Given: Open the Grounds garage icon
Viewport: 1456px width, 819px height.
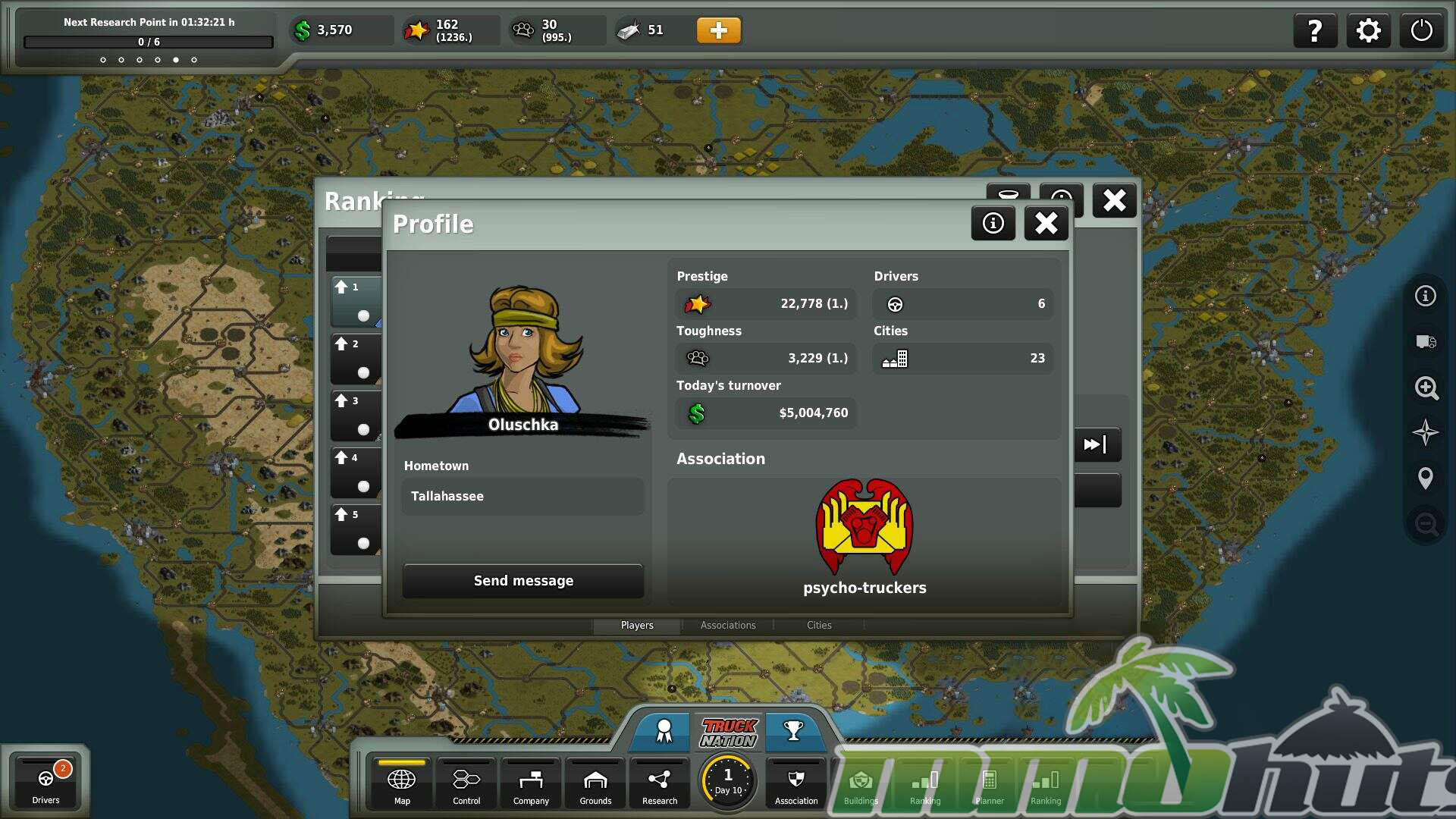Looking at the screenshot, I should tap(595, 785).
